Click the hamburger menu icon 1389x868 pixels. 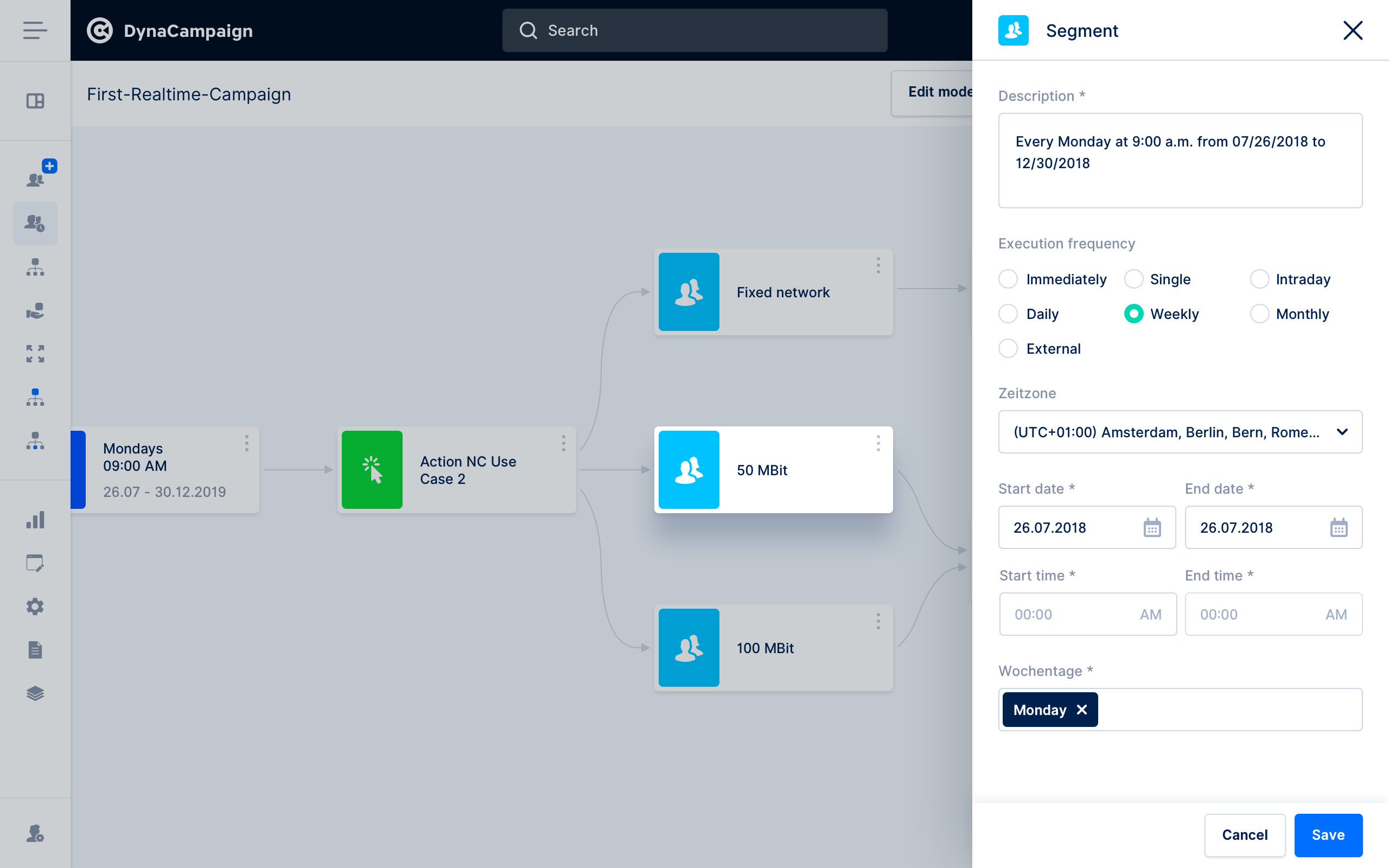coord(35,30)
